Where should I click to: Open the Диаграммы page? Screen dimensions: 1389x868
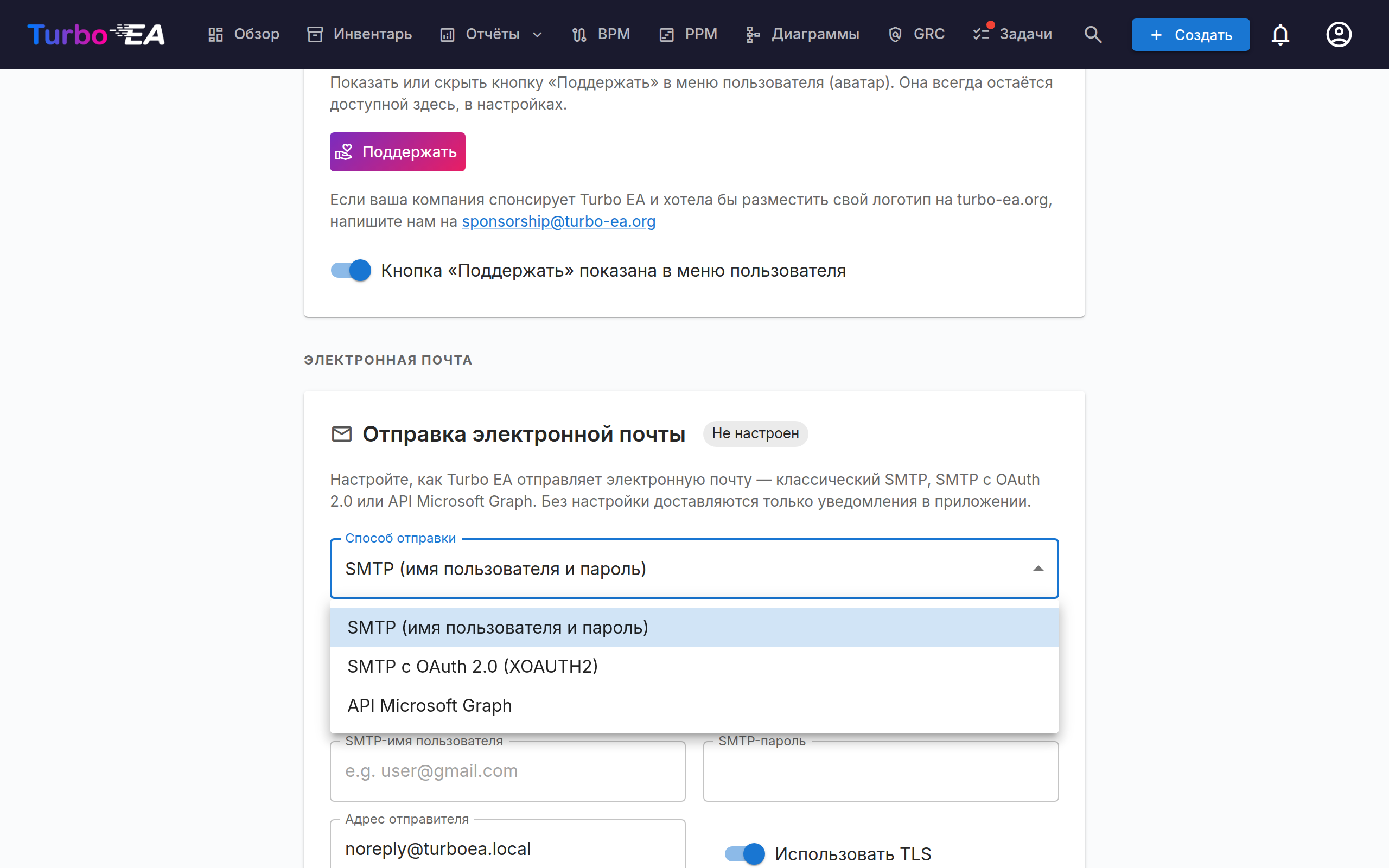click(x=802, y=34)
